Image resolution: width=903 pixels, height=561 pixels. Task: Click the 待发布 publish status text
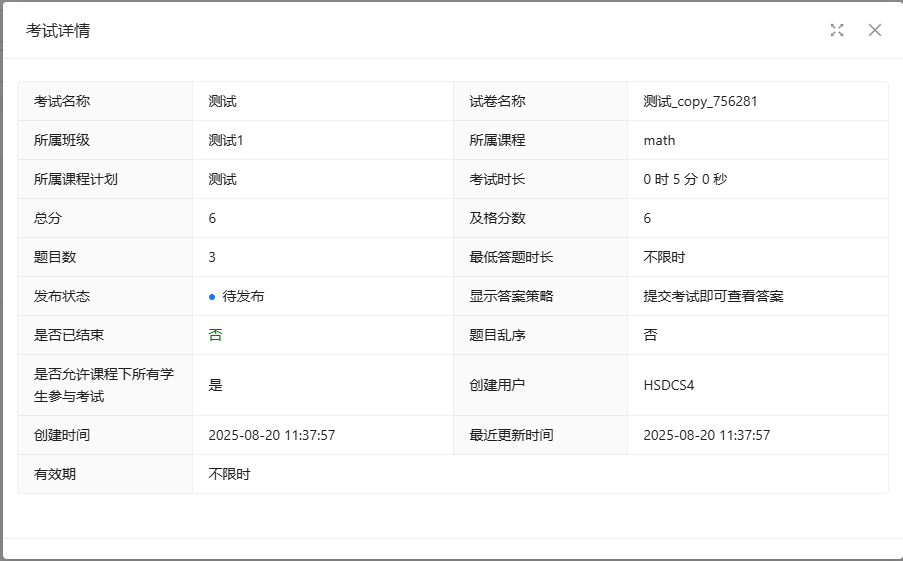(x=244, y=297)
